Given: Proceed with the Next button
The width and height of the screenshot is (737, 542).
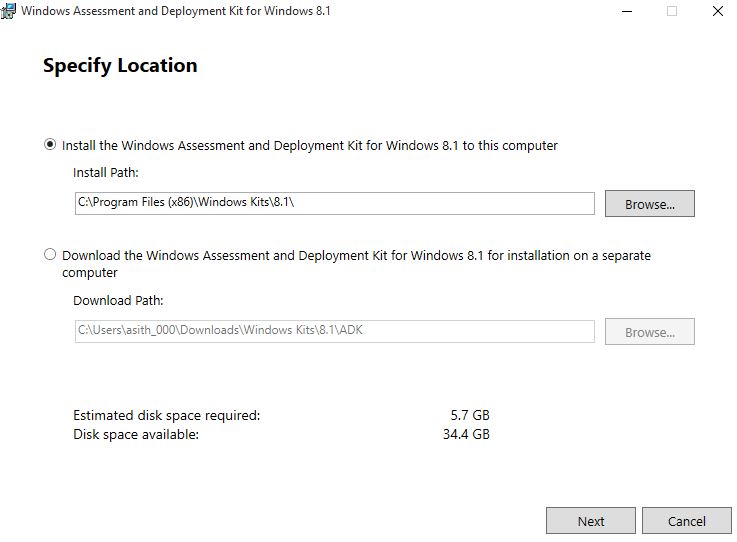Looking at the screenshot, I should [x=591, y=521].
